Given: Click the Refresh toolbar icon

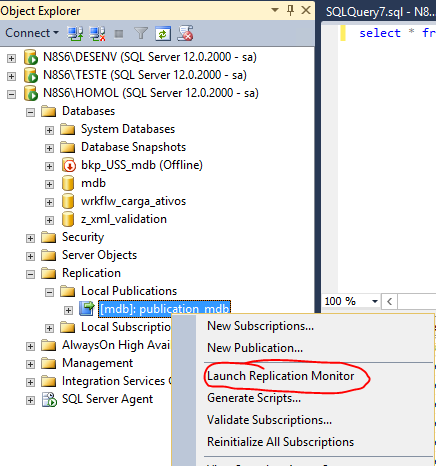Looking at the screenshot, I should point(163,34).
